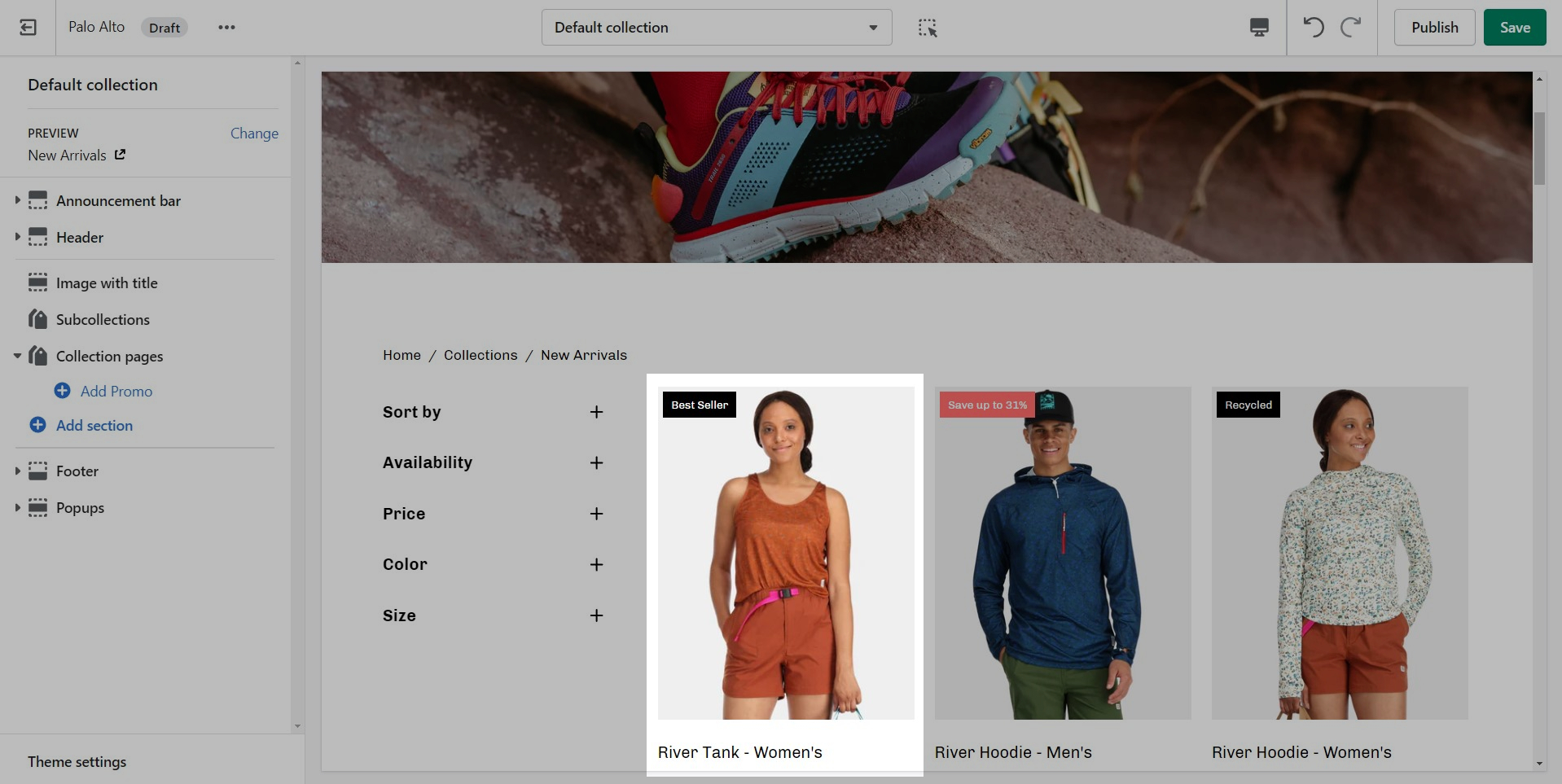Click the Publish button
This screenshot has height=784, width=1562.
click(x=1434, y=28)
